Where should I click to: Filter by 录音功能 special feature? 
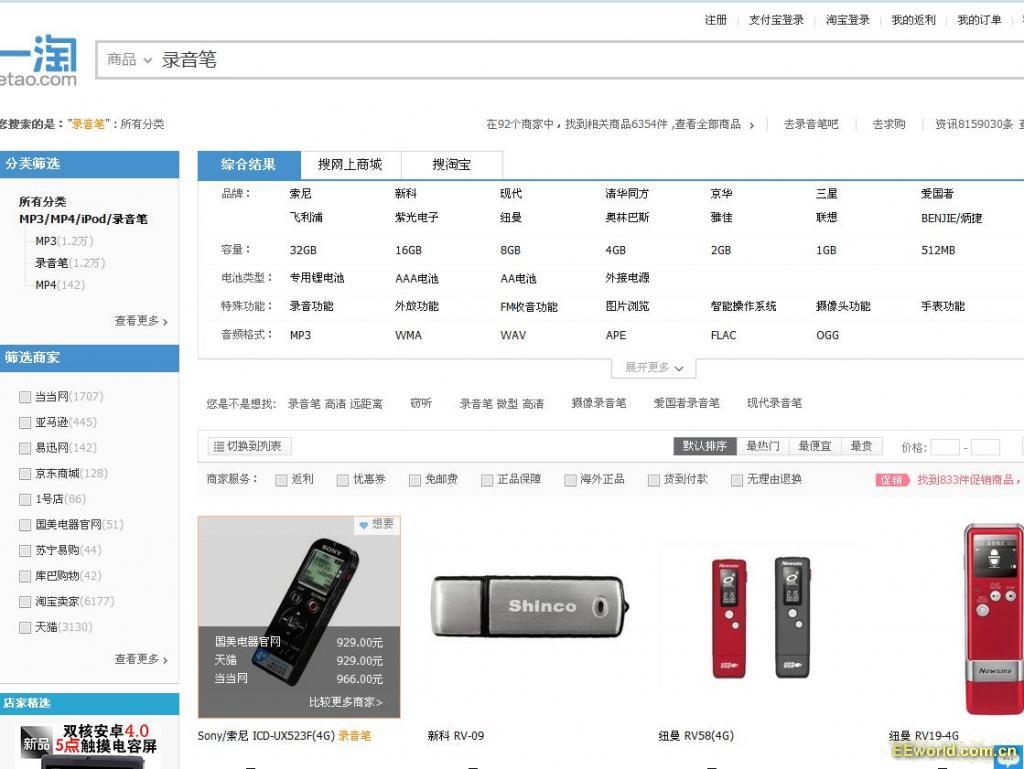click(x=312, y=306)
